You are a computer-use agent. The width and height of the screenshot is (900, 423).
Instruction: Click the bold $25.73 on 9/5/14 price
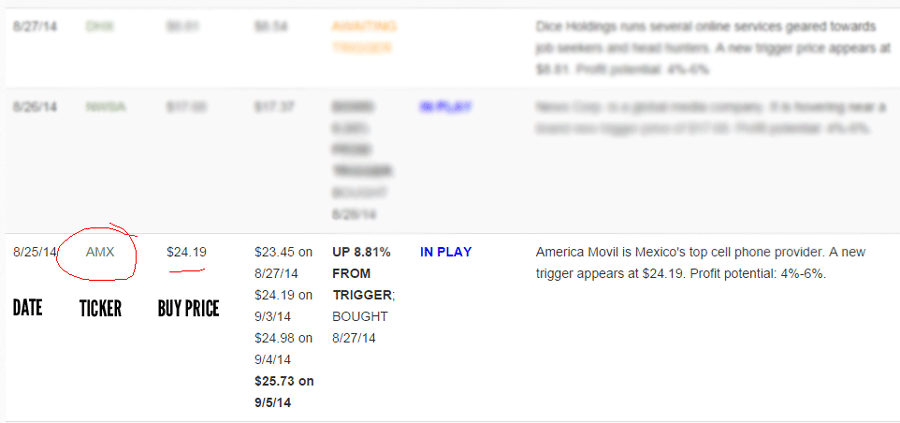pyautogui.click(x=284, y=392)
